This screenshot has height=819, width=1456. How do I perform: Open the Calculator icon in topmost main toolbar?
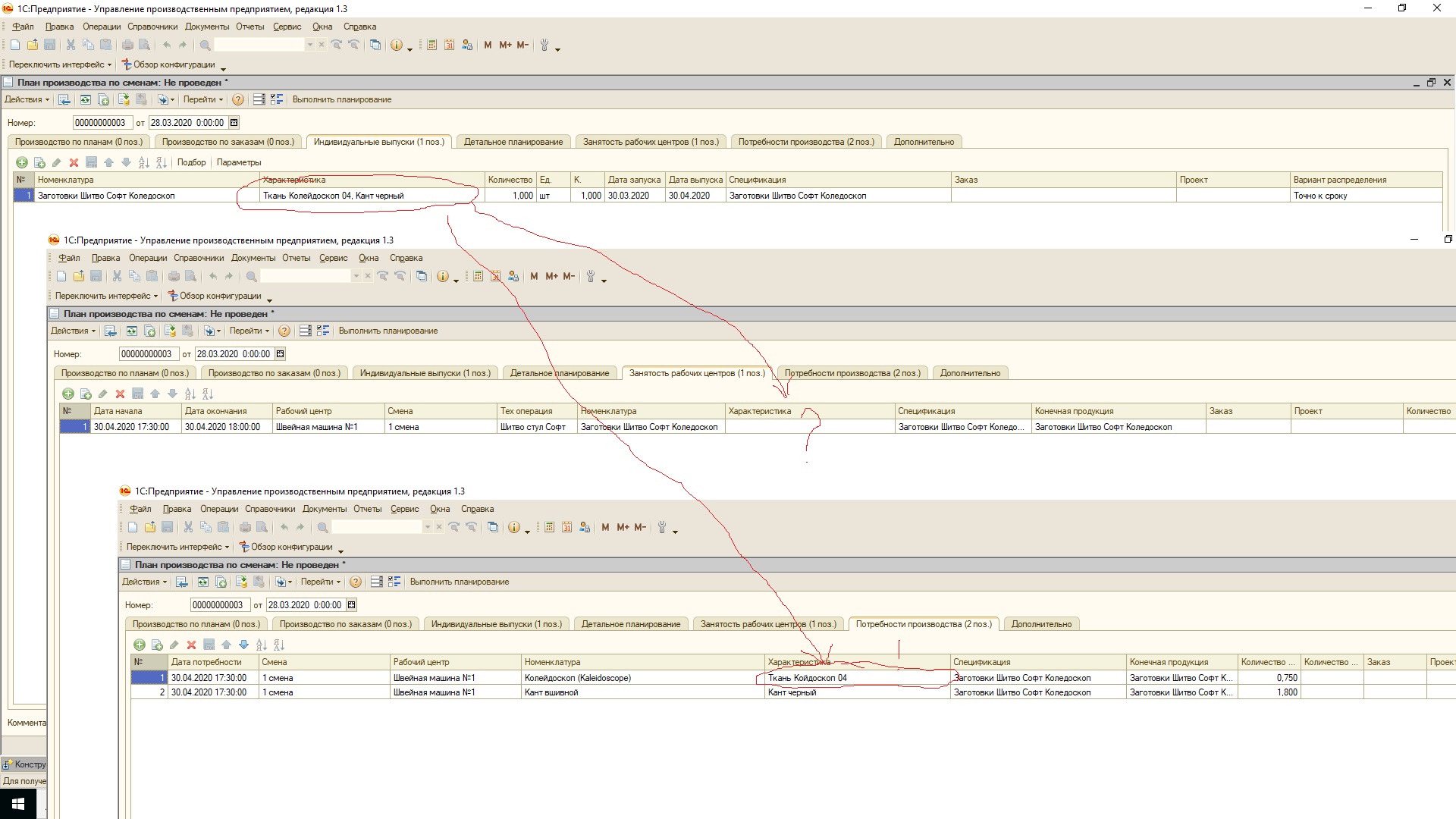[x=431, y=45]
